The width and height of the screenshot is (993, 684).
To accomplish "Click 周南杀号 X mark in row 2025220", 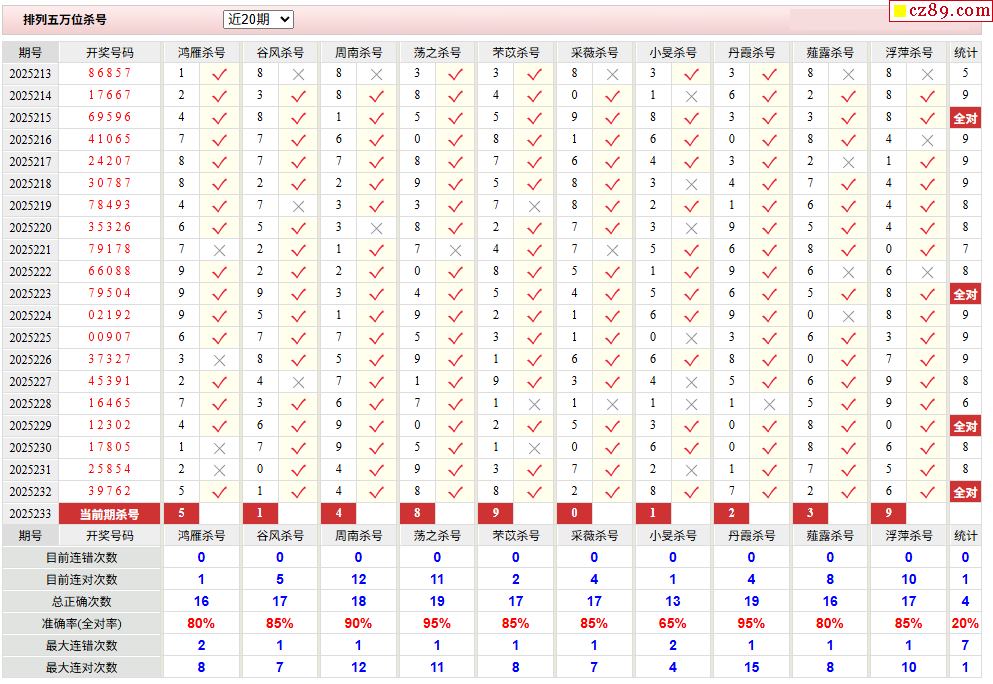I will click(376, 228).
